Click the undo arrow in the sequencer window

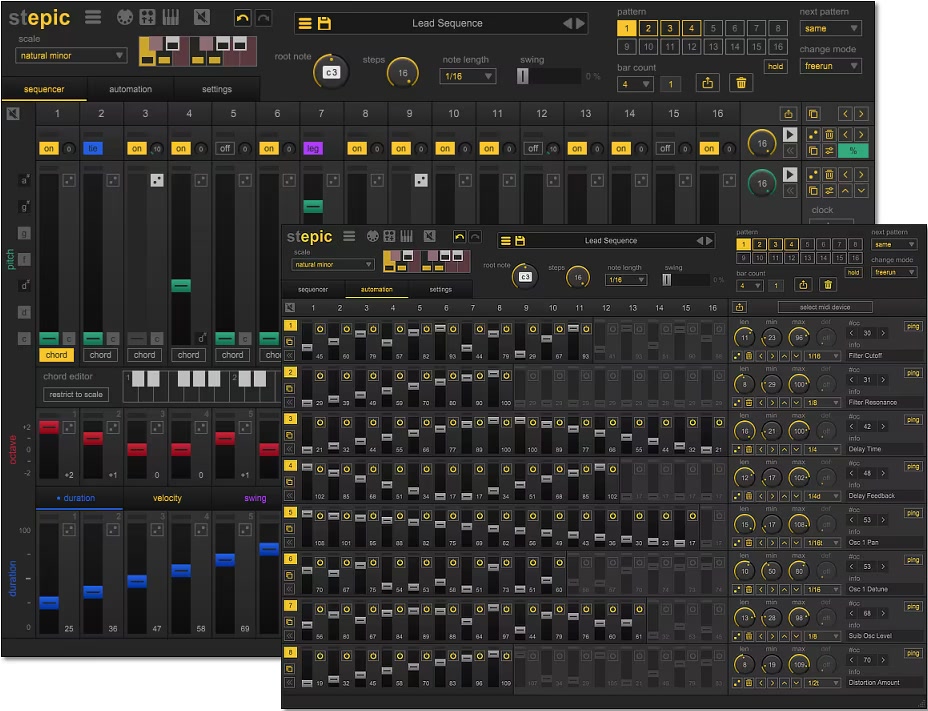[242, 17]
